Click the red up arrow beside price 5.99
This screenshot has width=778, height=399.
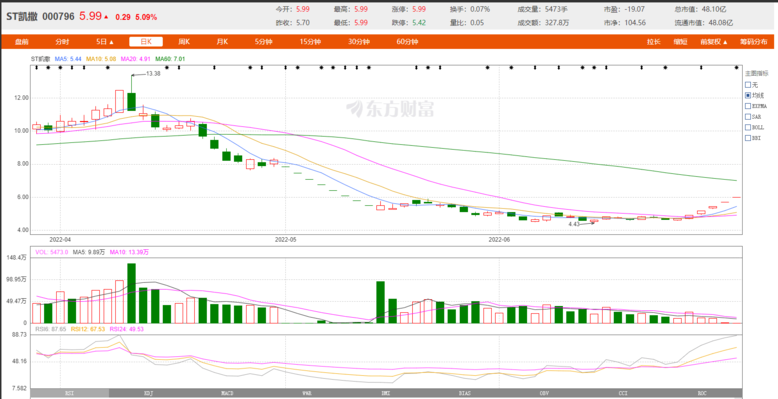coord(106,17)
